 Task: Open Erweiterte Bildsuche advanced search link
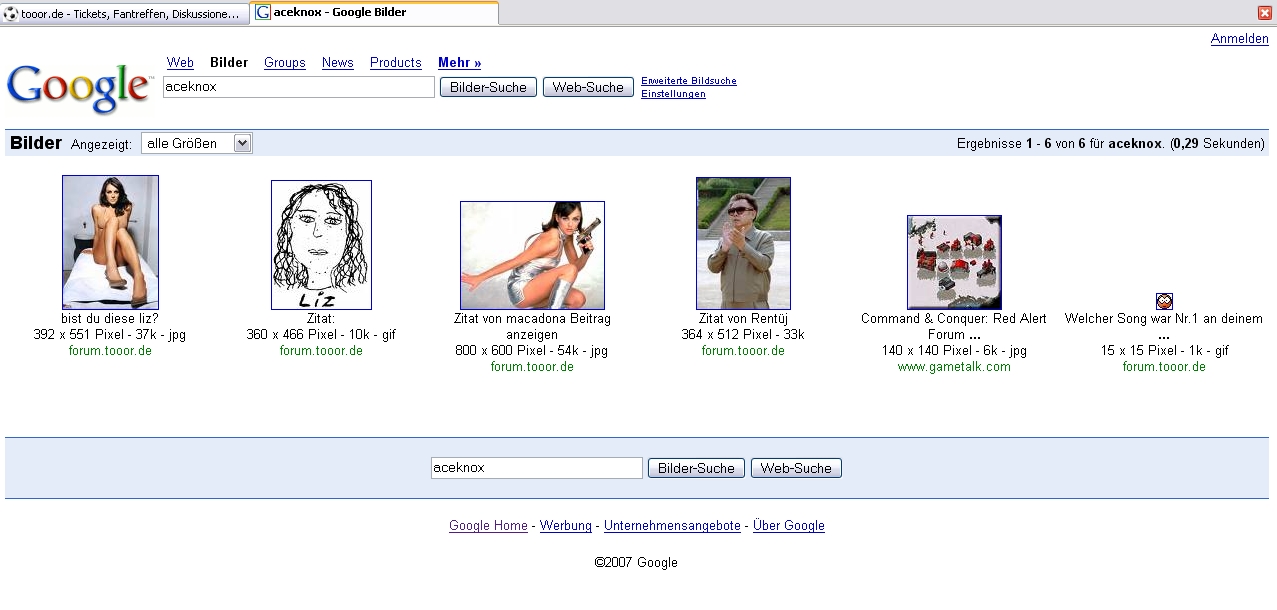[688, 80]
